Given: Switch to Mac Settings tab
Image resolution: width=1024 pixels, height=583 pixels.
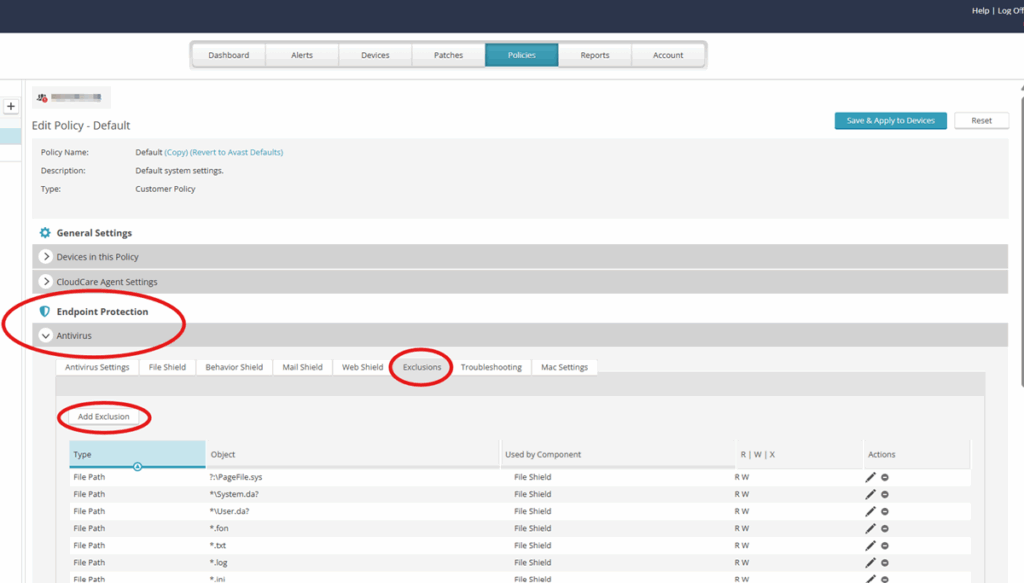Looking at the screenshot, I should coord(564,367).
